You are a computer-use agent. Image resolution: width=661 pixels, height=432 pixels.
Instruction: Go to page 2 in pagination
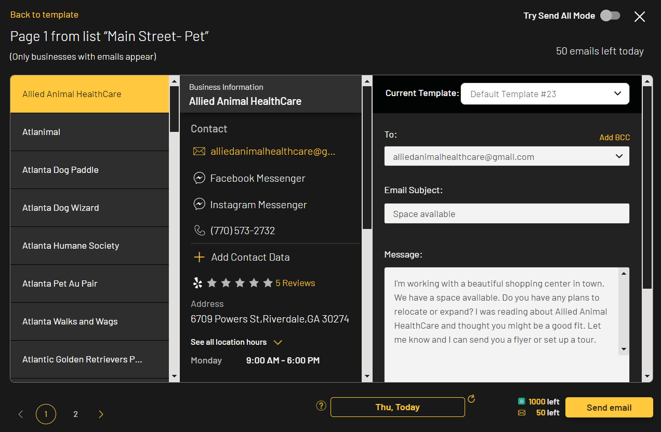[75, 414]
